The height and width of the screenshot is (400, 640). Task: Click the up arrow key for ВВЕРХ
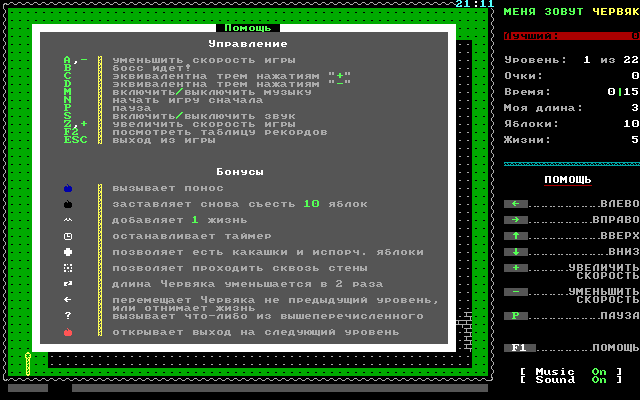[x=516, y=236]
